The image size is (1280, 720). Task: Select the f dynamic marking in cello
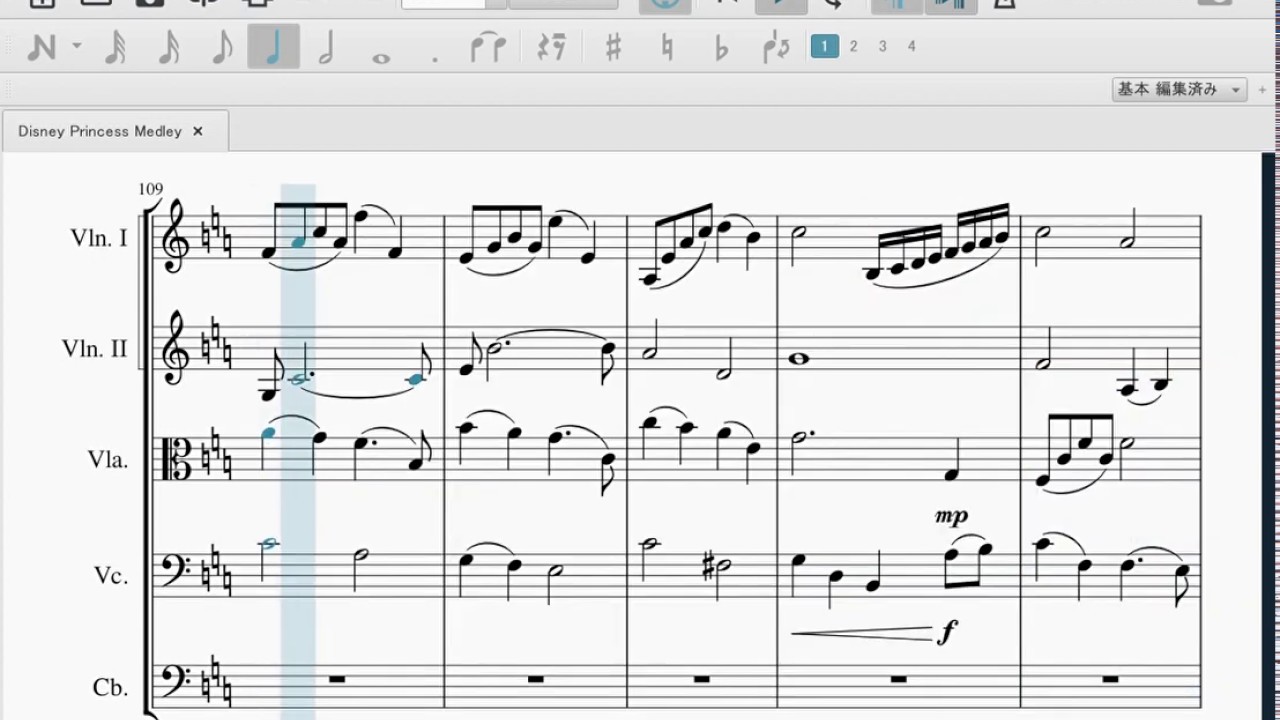[947, 632]
